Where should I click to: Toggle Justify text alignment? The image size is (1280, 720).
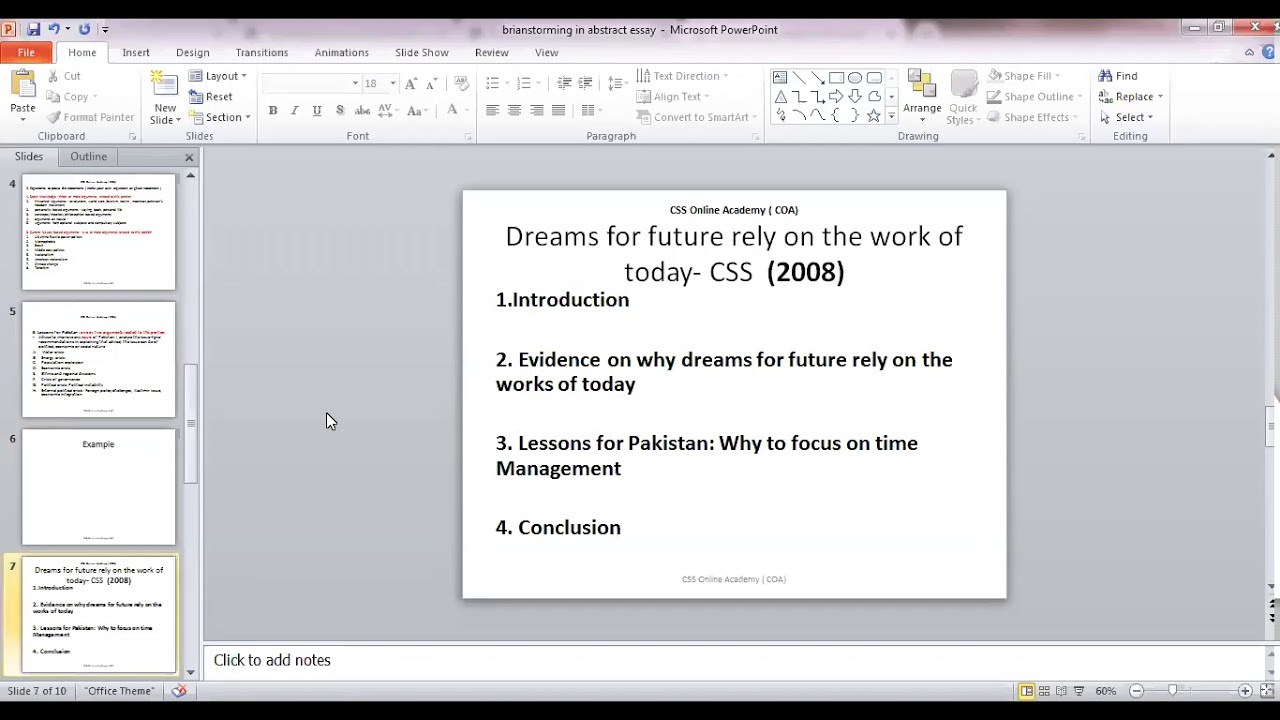pyautogui.click(x=559, y=110)
